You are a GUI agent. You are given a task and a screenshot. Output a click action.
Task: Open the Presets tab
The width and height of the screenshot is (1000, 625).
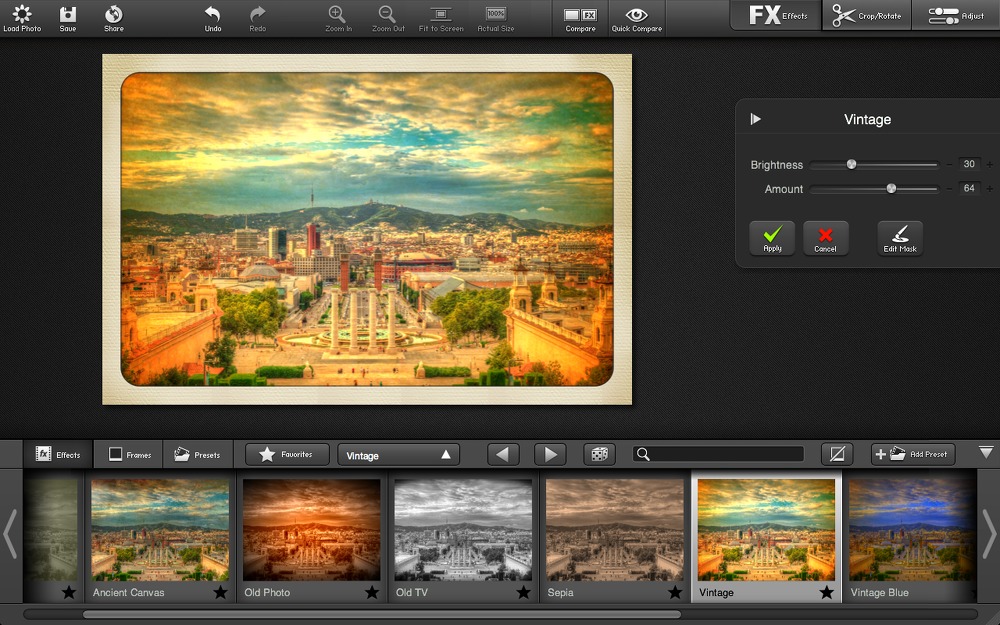click(198, 455)
